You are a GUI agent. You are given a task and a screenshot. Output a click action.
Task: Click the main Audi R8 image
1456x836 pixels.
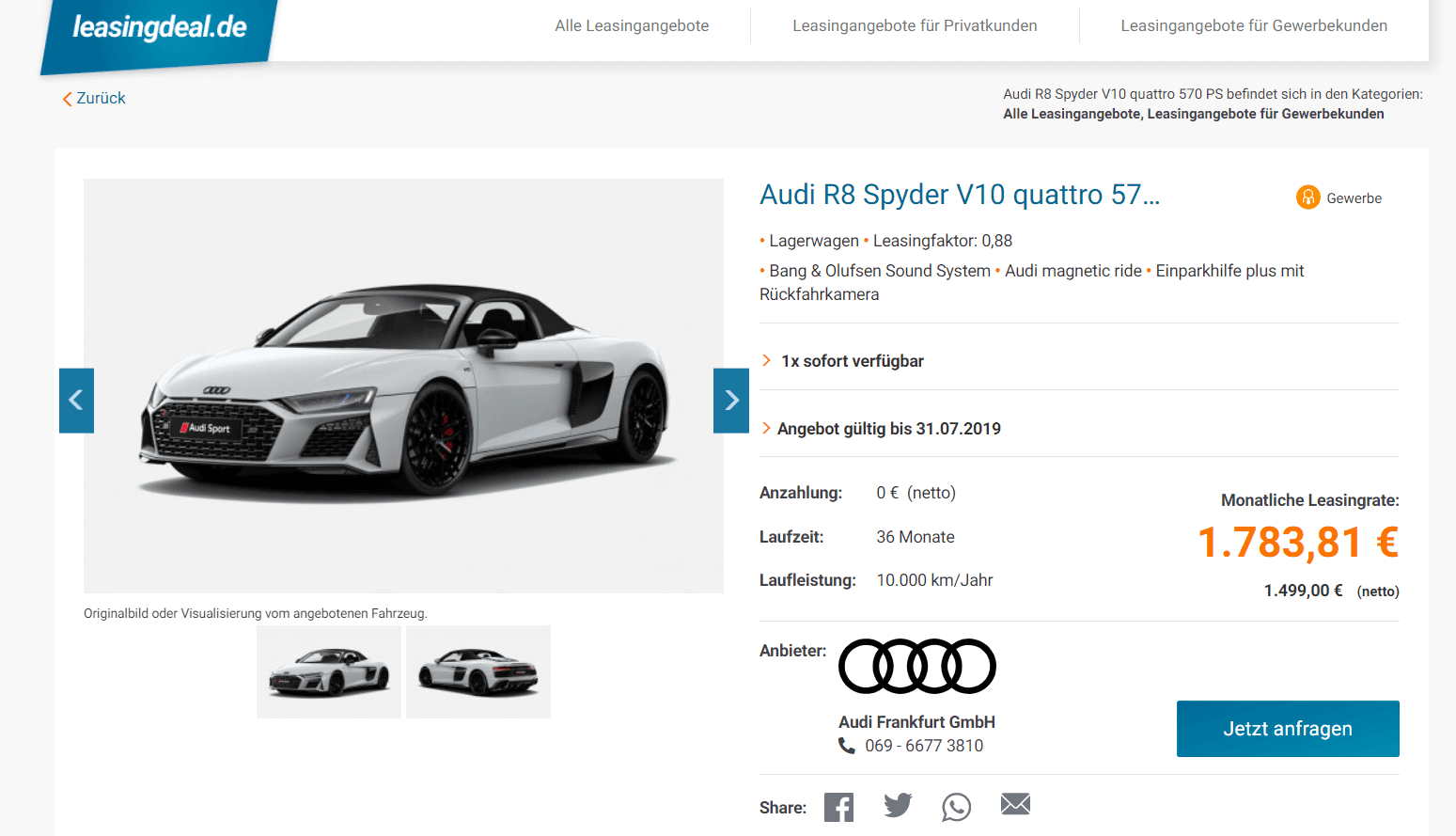coord(403,386)
